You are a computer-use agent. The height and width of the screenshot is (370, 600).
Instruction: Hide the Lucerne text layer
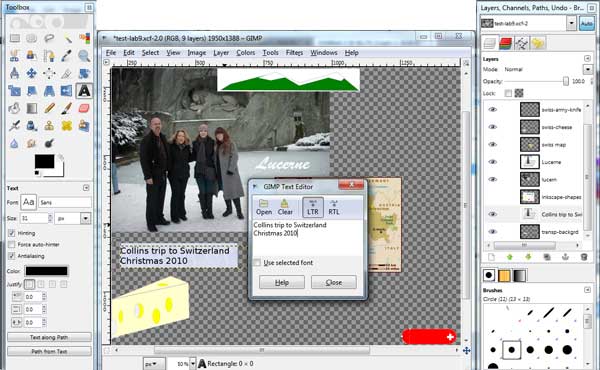492,162
